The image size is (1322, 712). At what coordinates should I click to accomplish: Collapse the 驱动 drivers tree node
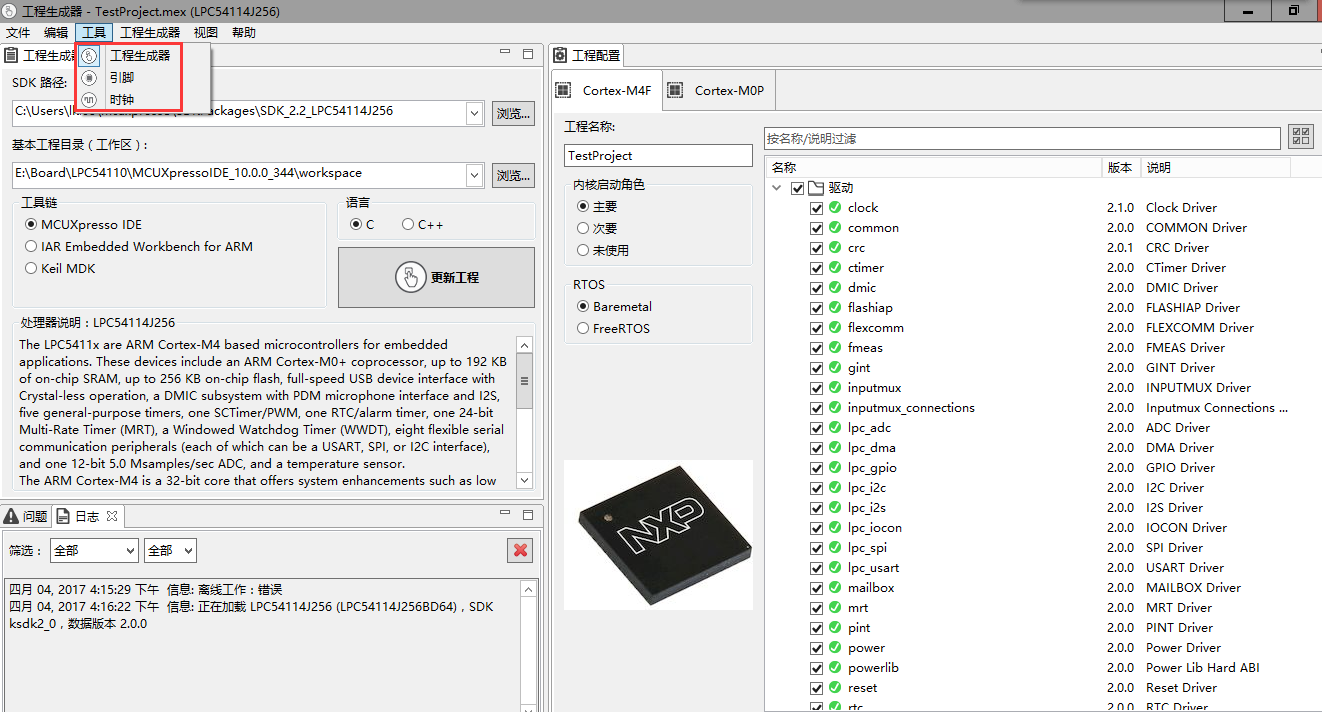[x=777, y=188]
